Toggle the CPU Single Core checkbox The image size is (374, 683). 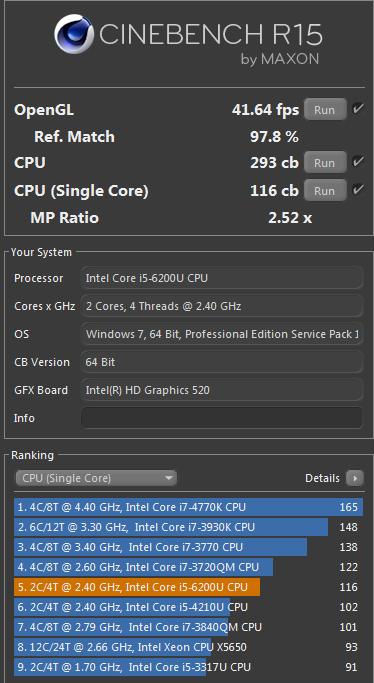point(358,190)
